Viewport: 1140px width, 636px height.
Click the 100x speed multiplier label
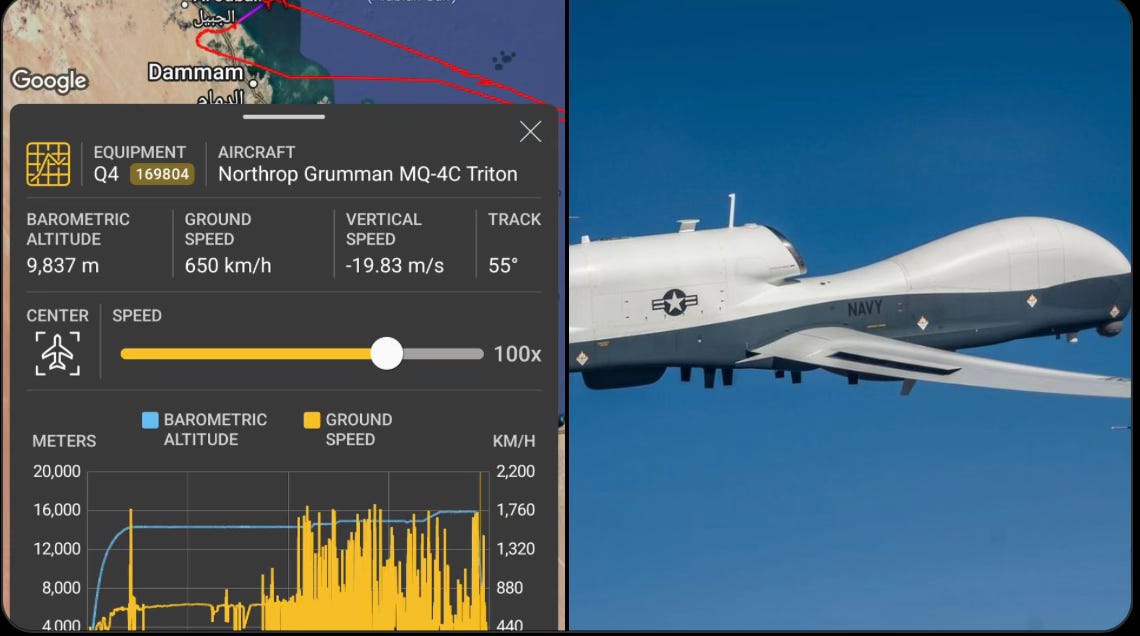(517, 354)
